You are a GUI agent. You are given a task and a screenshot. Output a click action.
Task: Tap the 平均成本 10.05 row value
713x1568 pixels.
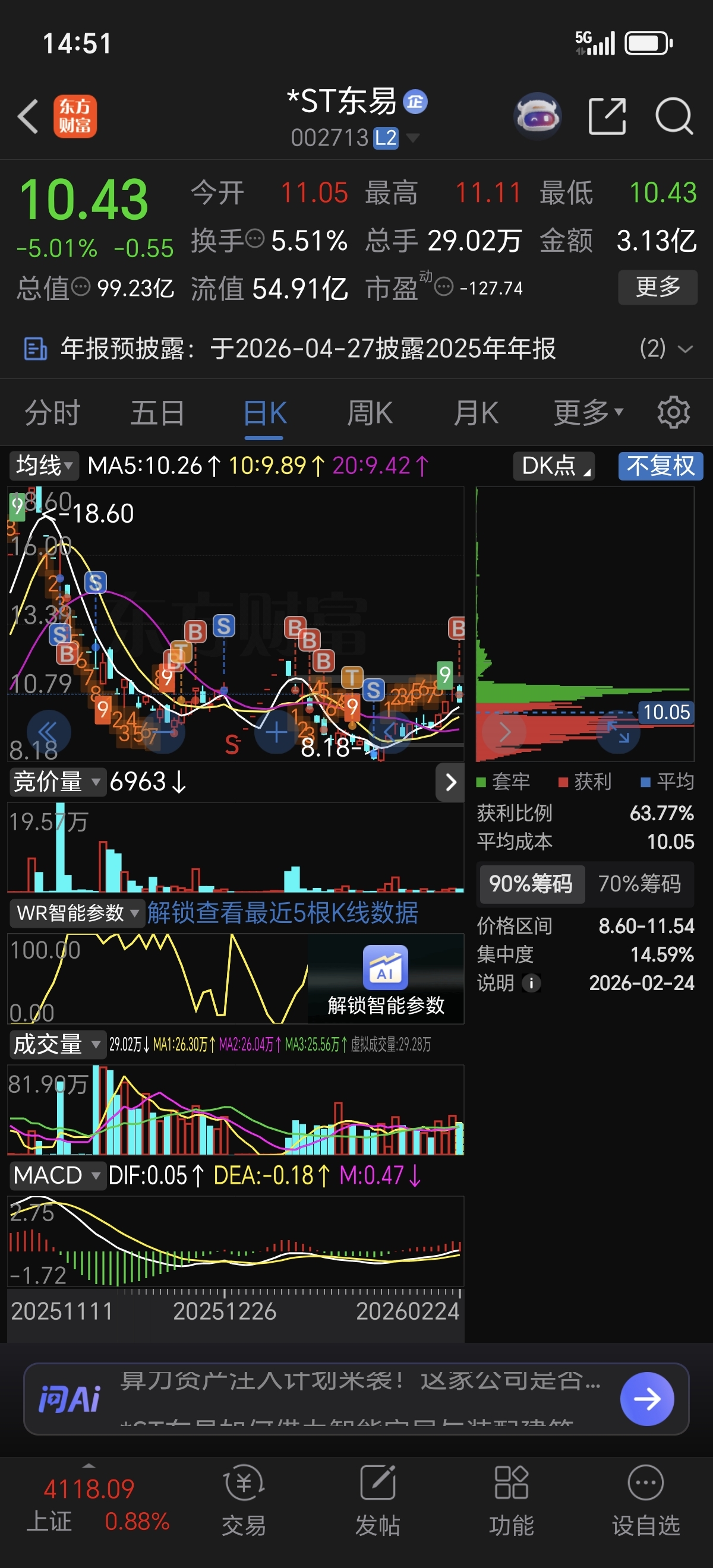point(670,842)
